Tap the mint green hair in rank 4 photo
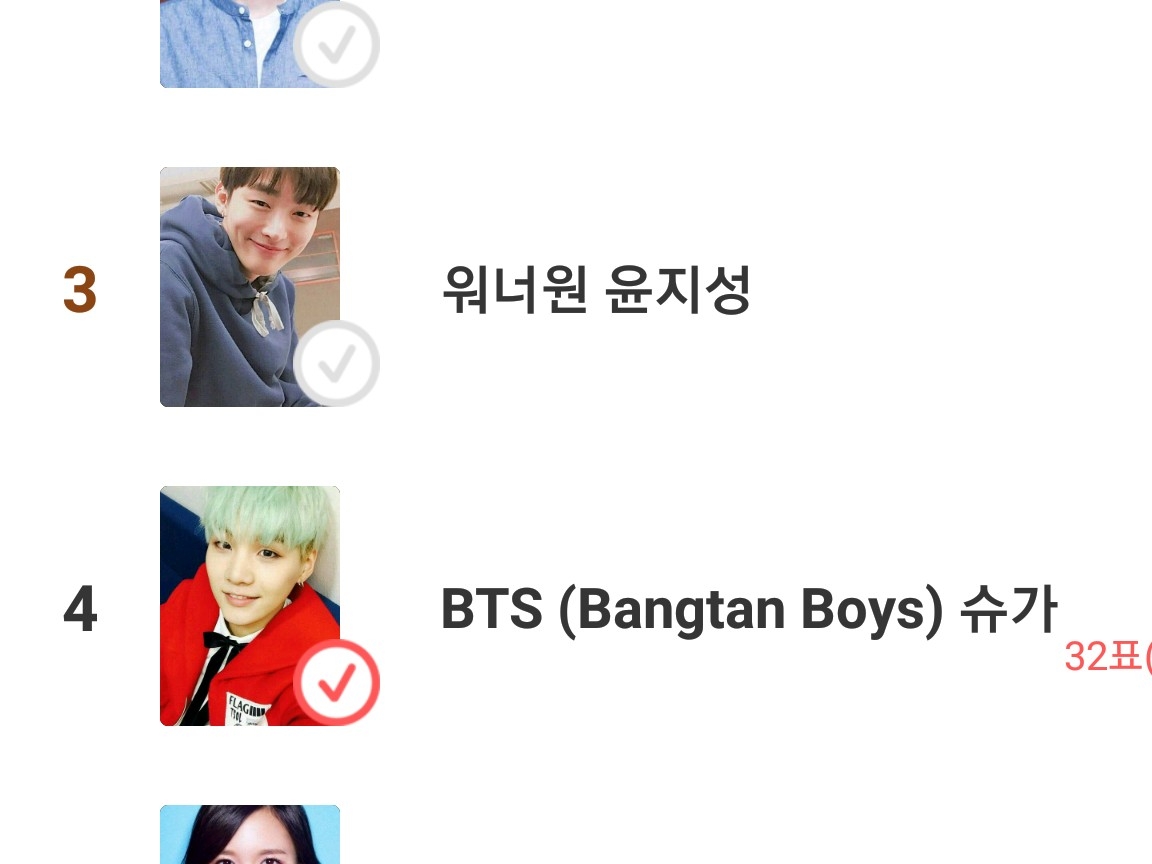The image size is (1152, 864). tap(266, 518)
